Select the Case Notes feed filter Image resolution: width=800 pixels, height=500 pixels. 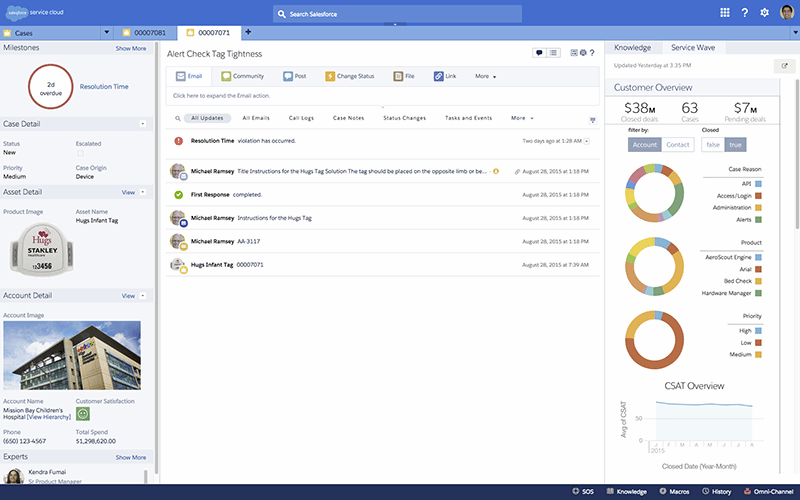348,118
